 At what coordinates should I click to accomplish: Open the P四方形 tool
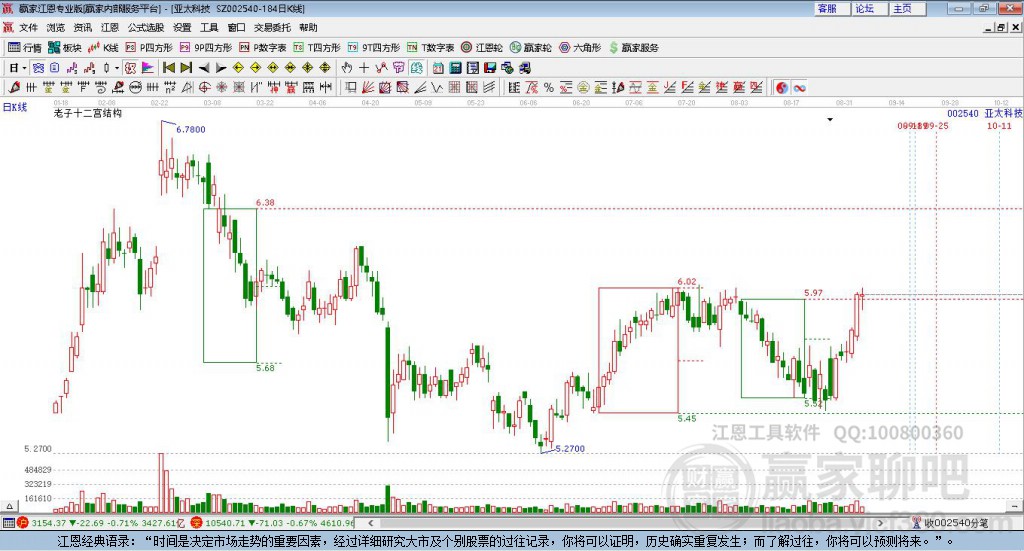tap(149, 48)
